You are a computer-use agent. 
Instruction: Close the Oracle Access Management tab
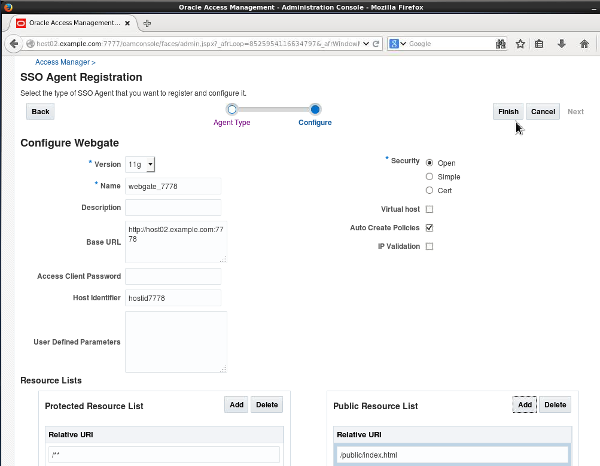[127, 23]
